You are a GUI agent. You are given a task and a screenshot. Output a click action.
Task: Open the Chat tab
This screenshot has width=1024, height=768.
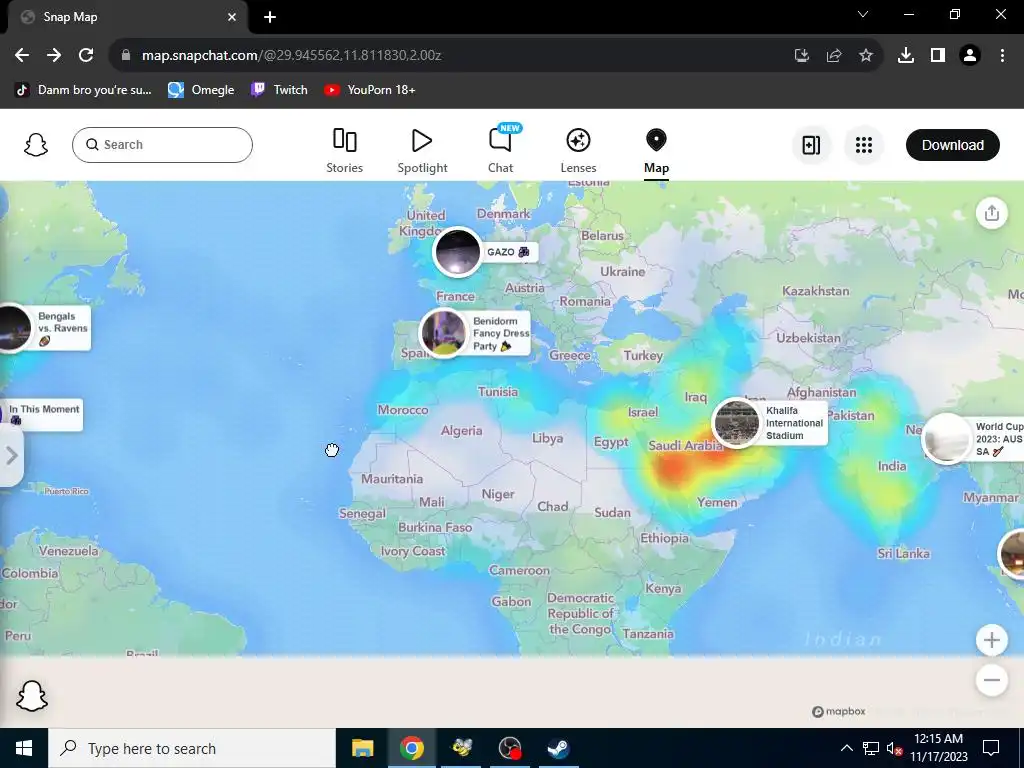(x=501, y=151)
